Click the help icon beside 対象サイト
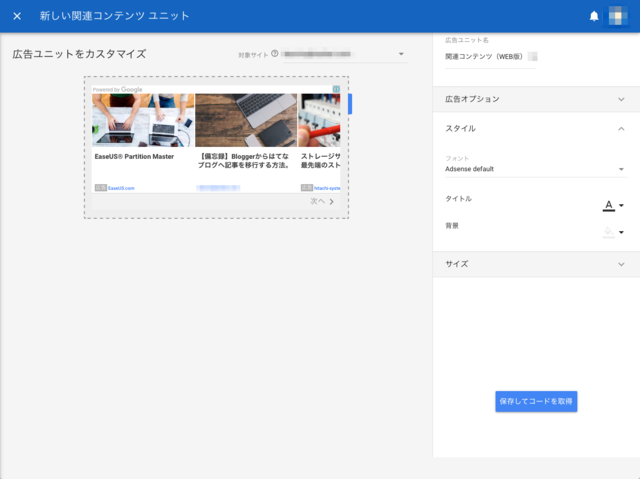Image resolution: width=640 pixels, height=479 pixels. (x=275, y=53)
